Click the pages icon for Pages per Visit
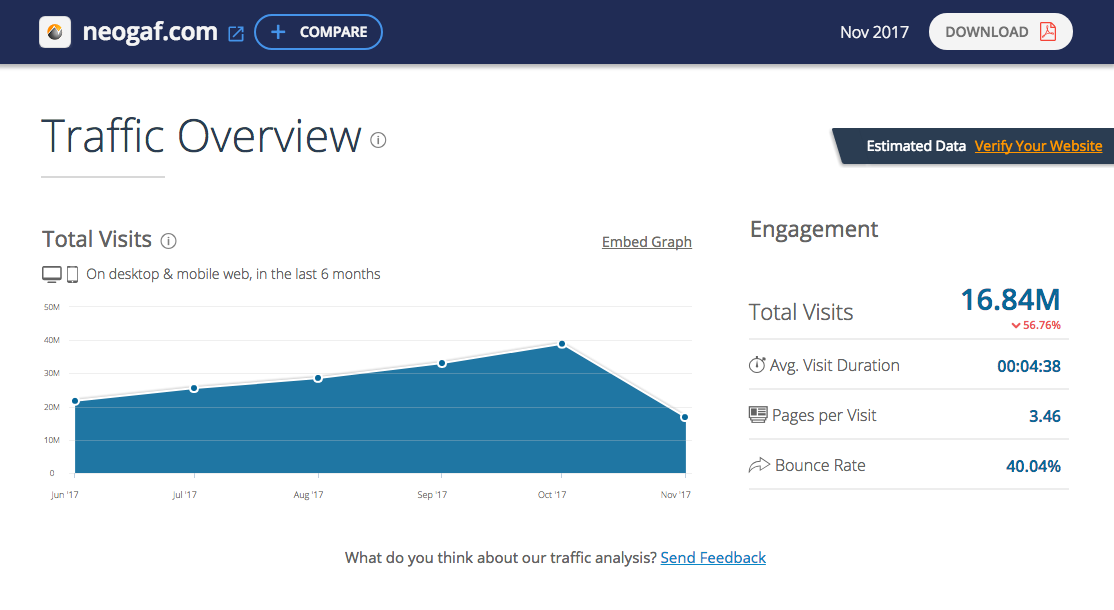Image resolution: width=1114 pixels, height=610 pixels. coord(758,415)
